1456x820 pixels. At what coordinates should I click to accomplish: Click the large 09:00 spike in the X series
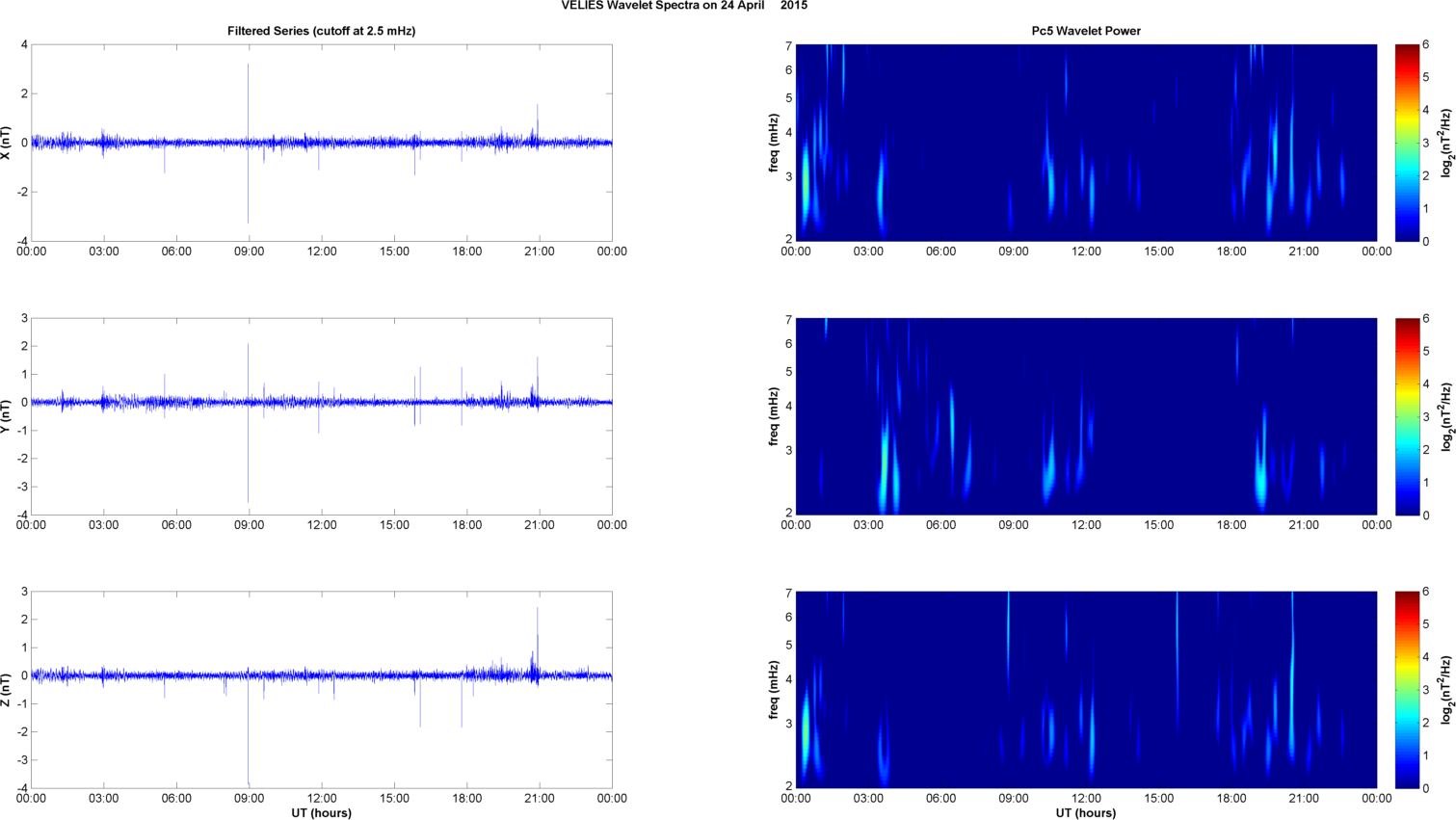coord(249,143)
